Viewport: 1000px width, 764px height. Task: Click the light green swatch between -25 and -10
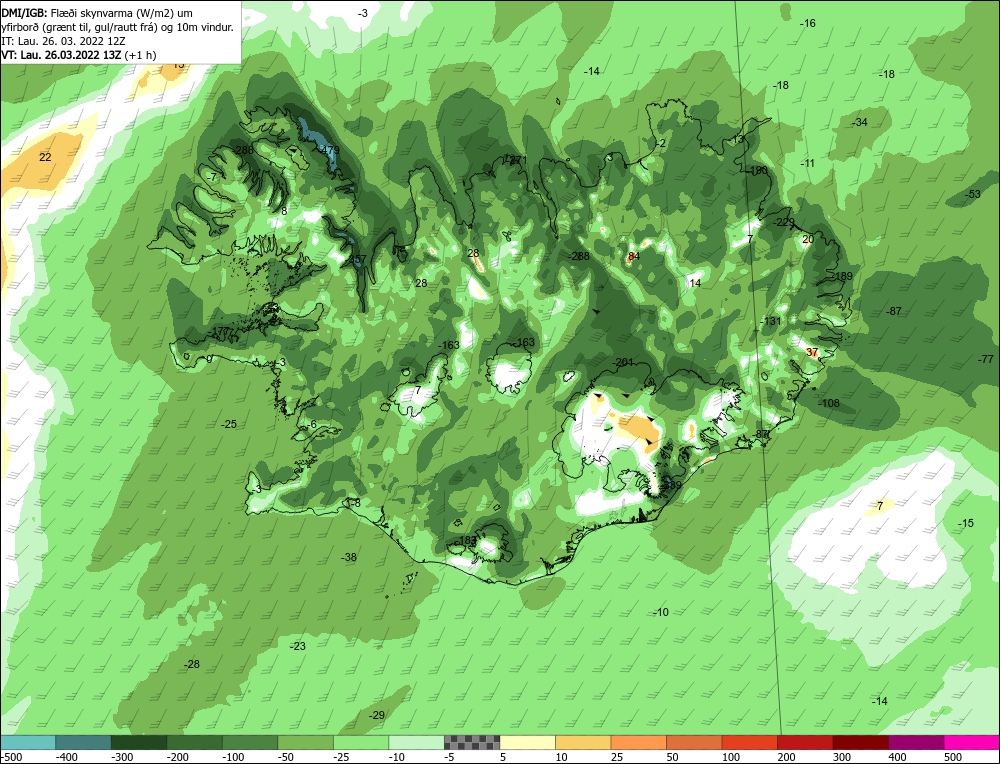(x=361, y=742)
